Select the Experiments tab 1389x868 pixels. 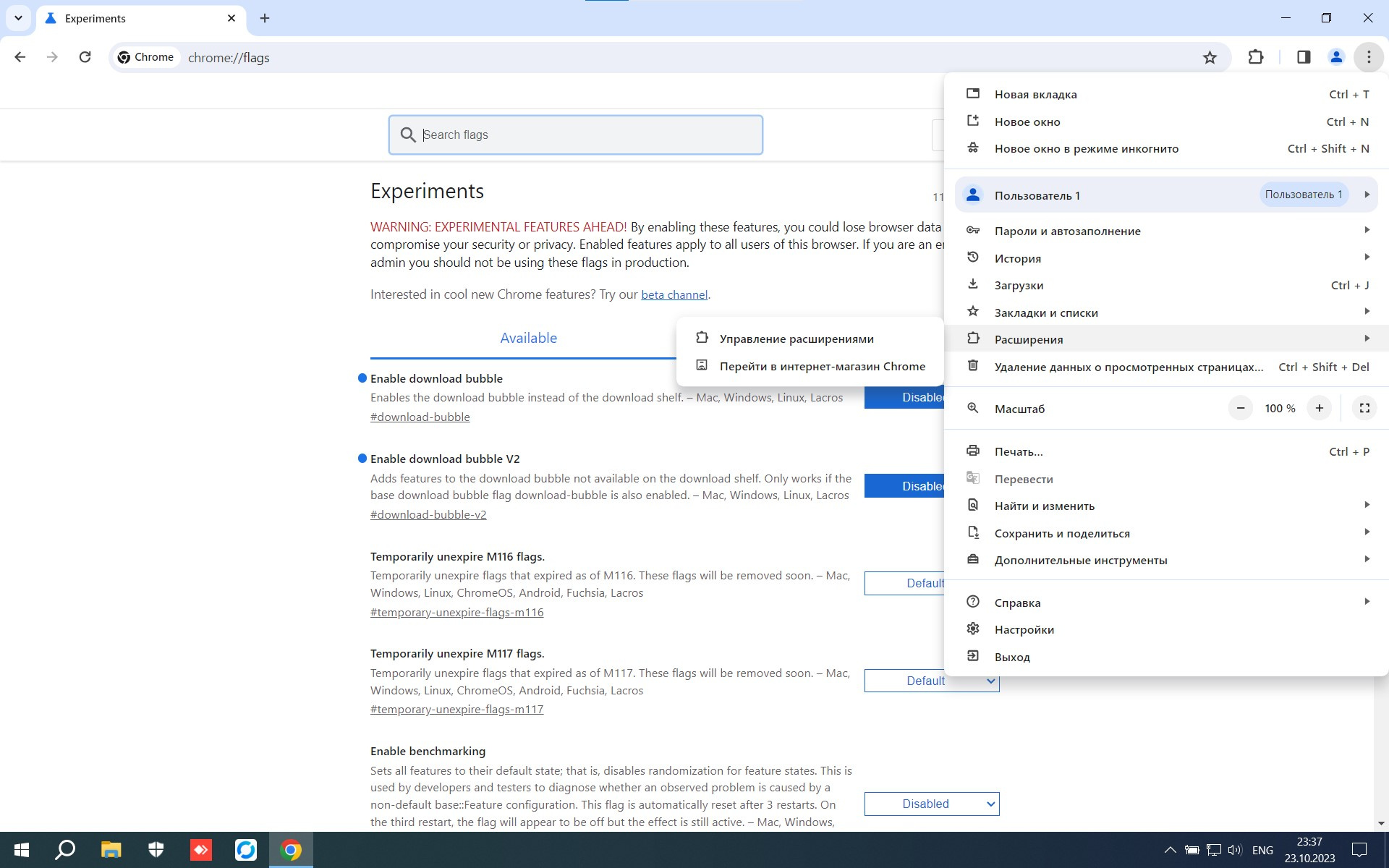point(141,18)
